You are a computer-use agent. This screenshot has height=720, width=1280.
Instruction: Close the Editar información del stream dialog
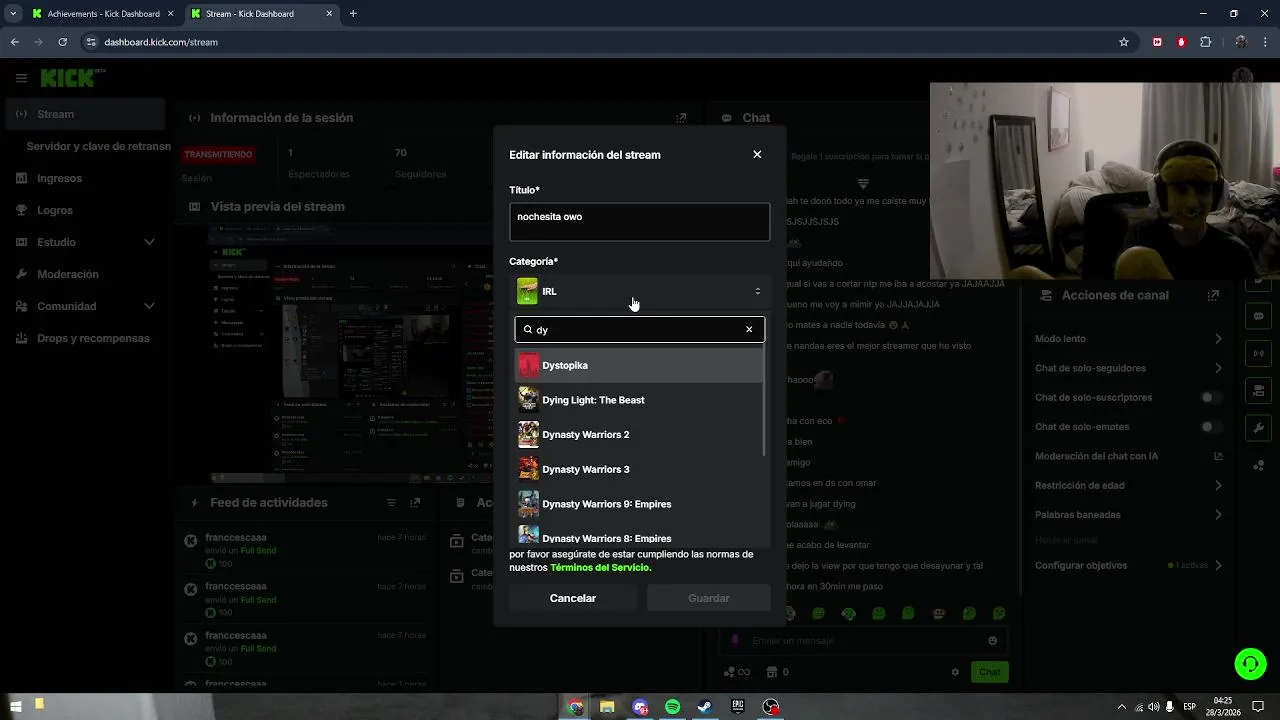tap(757, 154)
